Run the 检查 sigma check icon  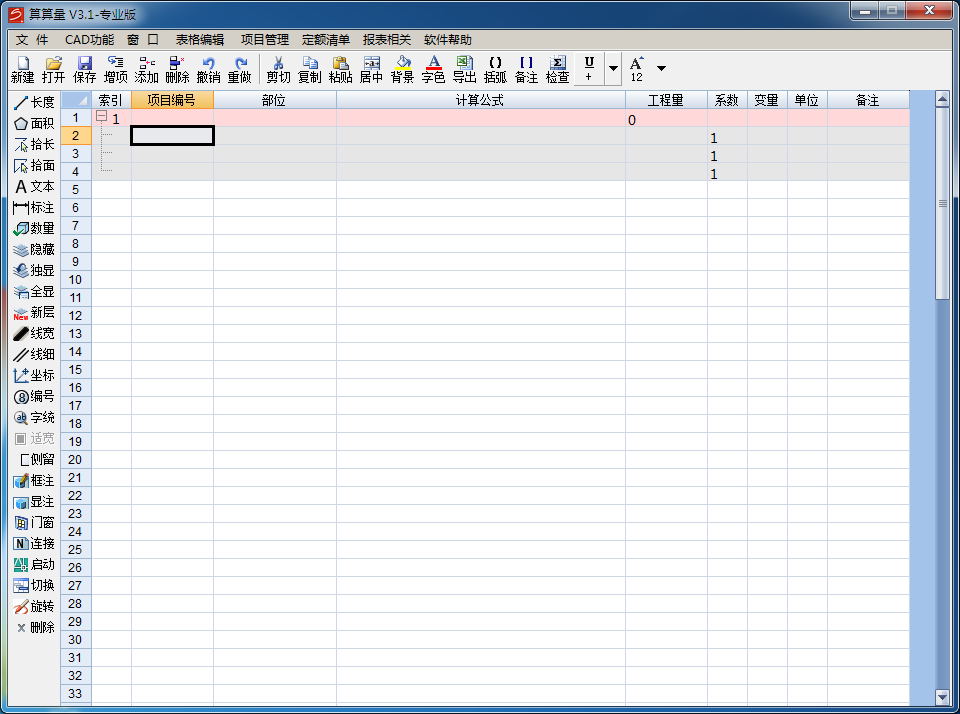558,69
